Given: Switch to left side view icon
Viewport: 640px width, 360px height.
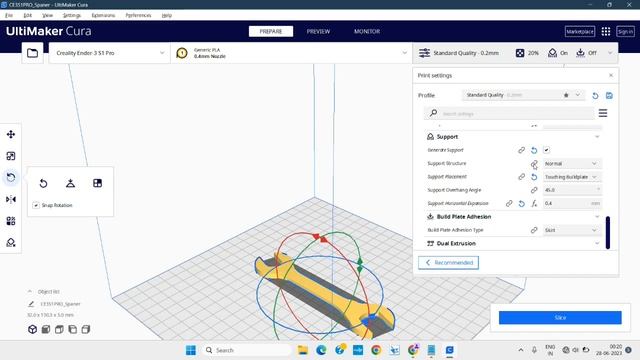Looking at the screenshot, I should [73, 329].
